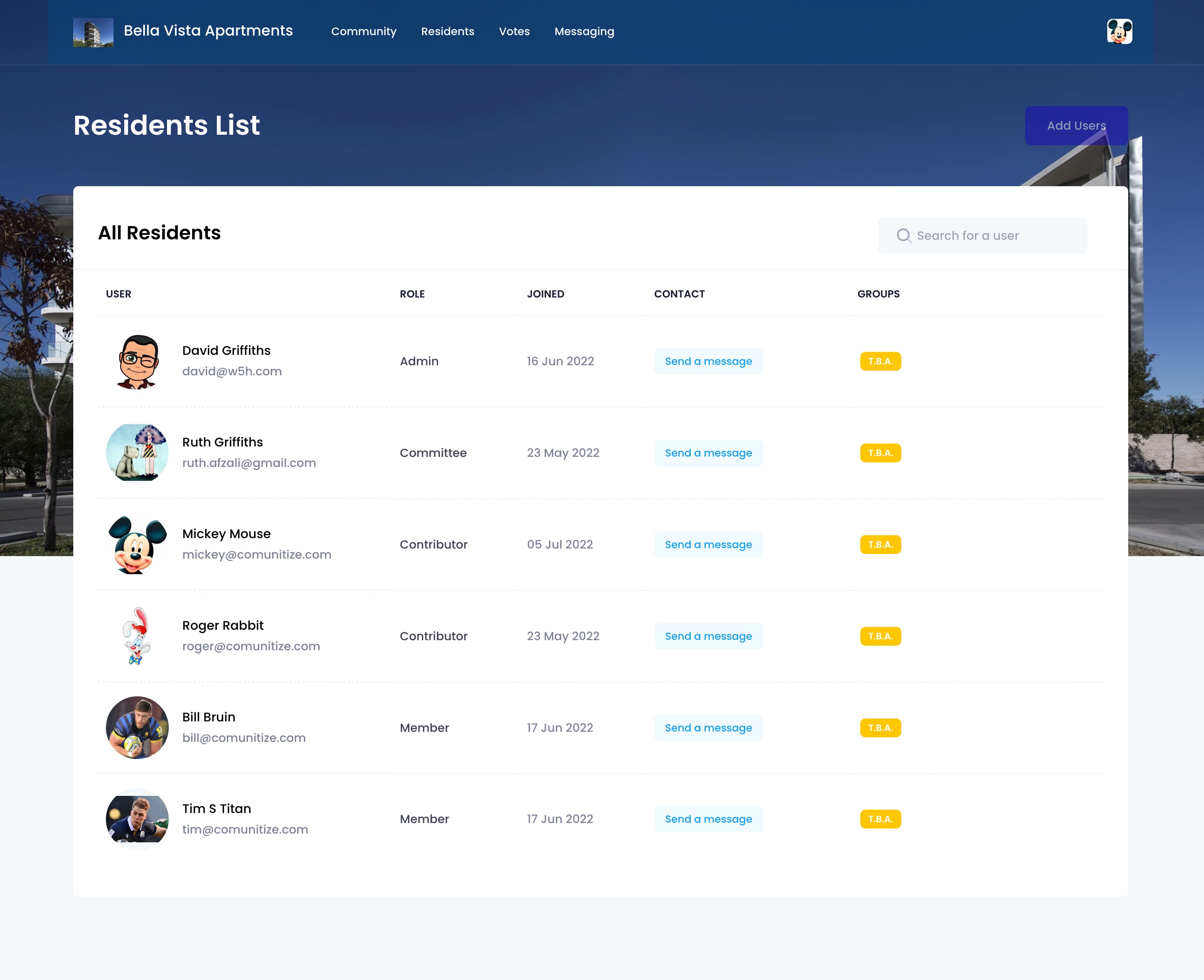Viewport: 1204px width, 980px height.
Task: Click Tim S Titan's profile photo
Action: pos(137,819)
